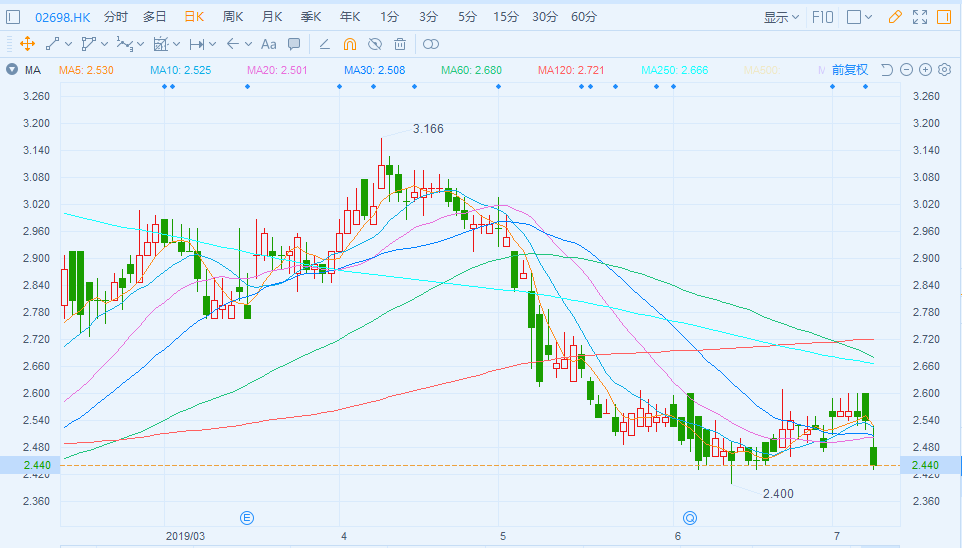Hide all drawings with eye-slash icon
Screen dimensions: 962x548
point(375,44)
